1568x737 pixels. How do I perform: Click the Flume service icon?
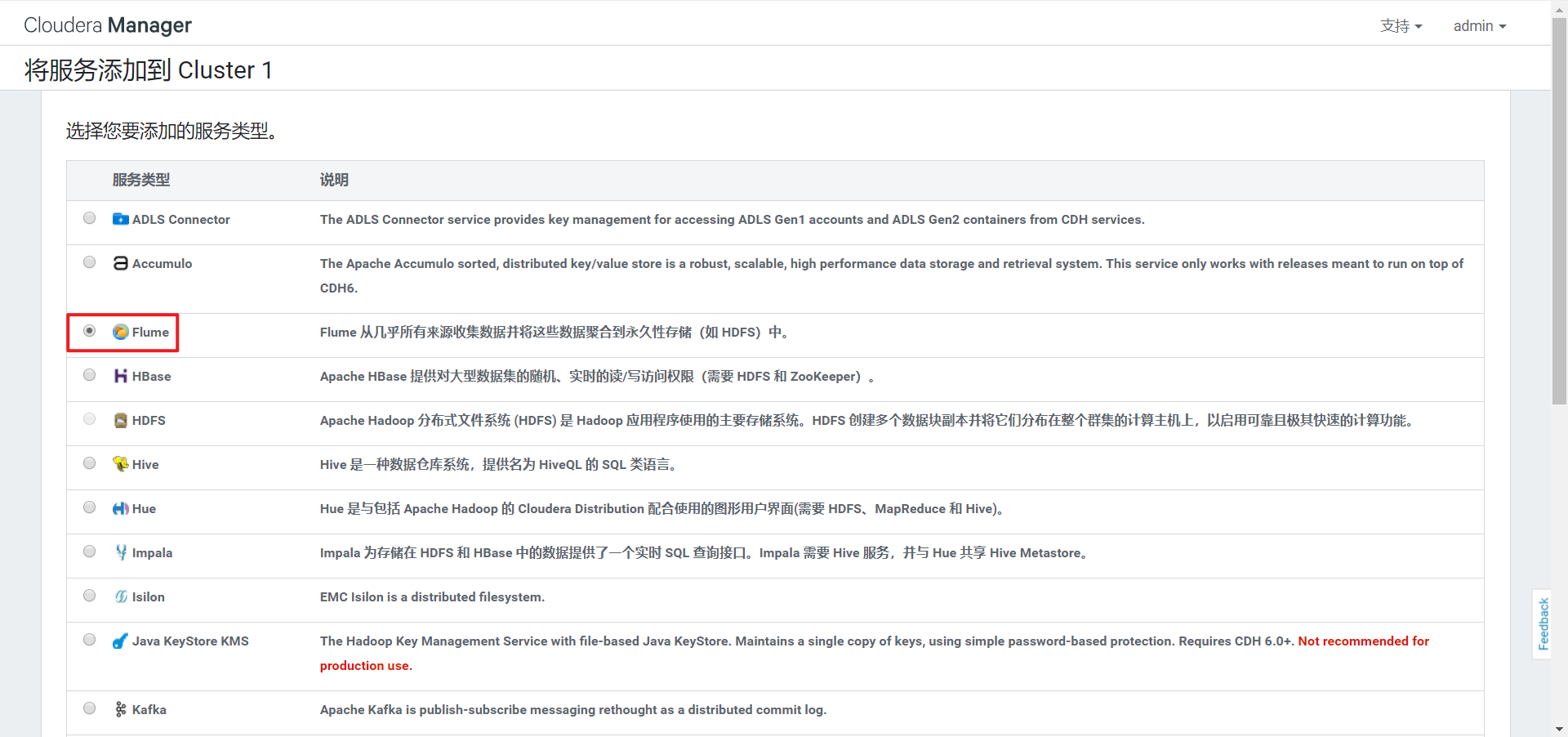click(x=121, y=332)
